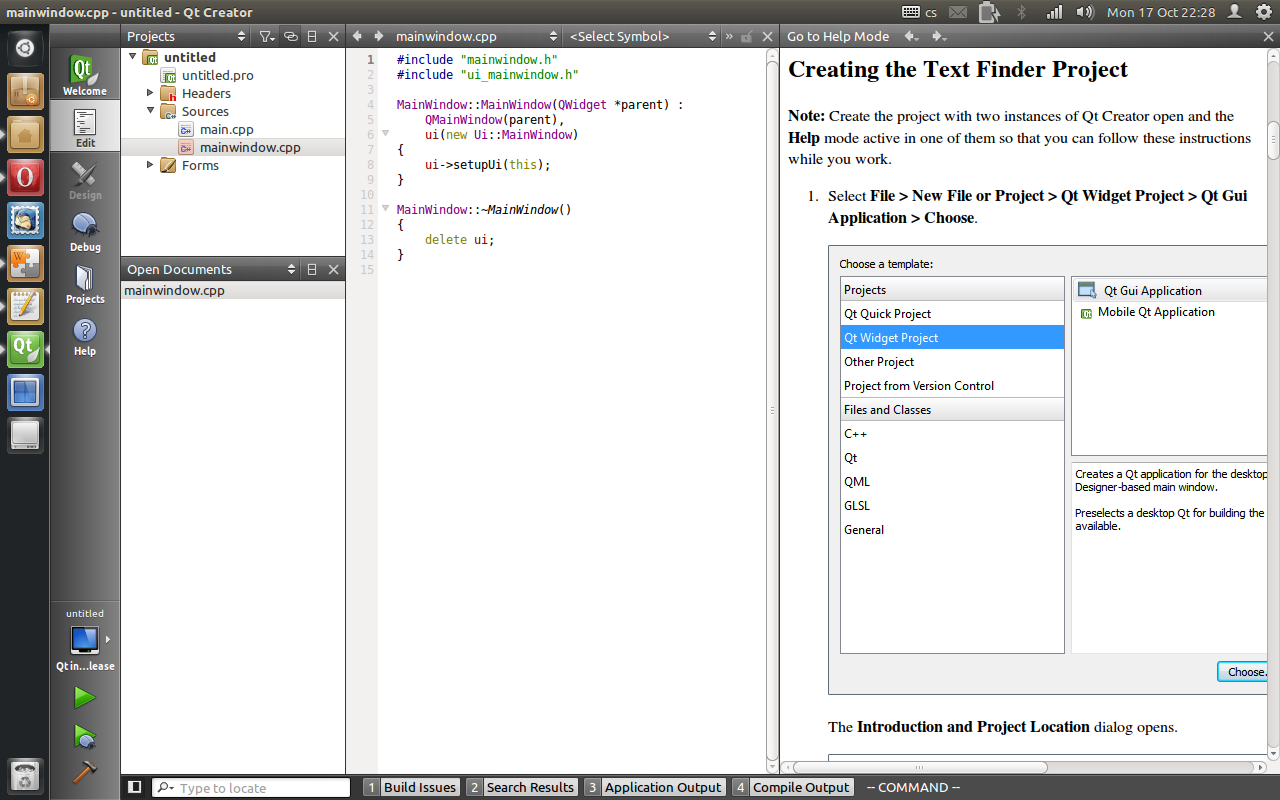Go to previous help page arrow
This screenshot has width=1280, height=800.
pyautogui.click(x=911, y=36)
